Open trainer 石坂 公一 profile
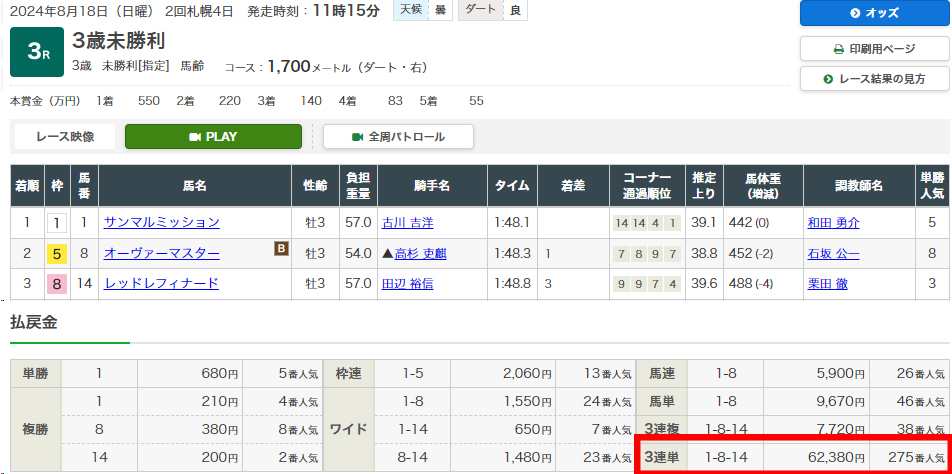This screenshot has width=952, height=474. (833, 254)
